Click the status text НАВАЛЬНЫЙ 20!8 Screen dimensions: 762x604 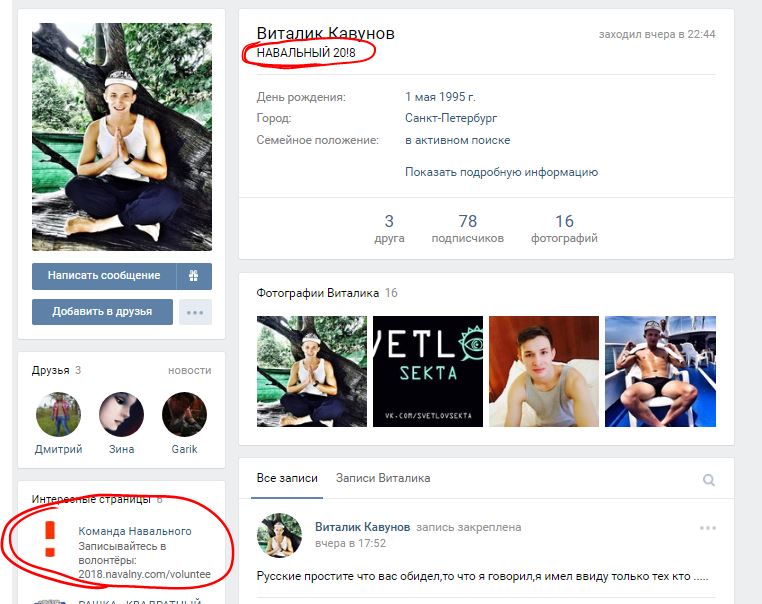click(x=306, y=52)
